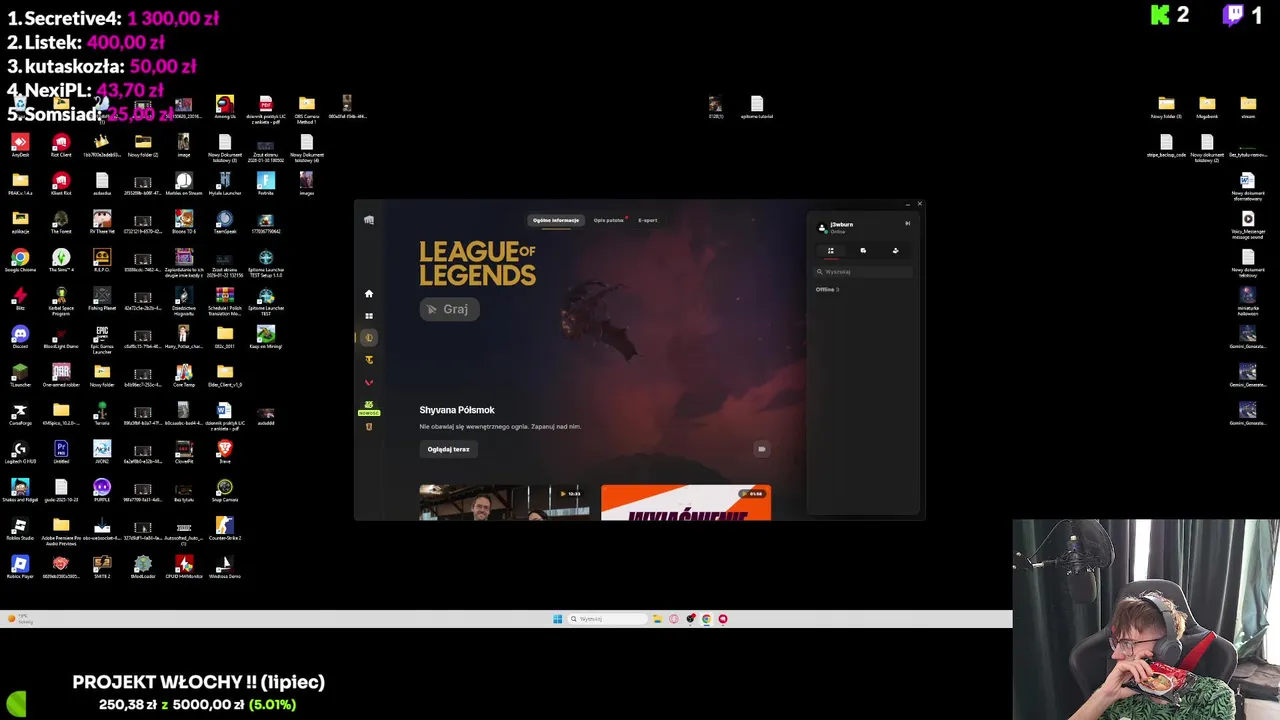Viewport: 1280px width, 720px height.
Task: Open the AnyDesk desktop shortcut
Action: (20, 146)
